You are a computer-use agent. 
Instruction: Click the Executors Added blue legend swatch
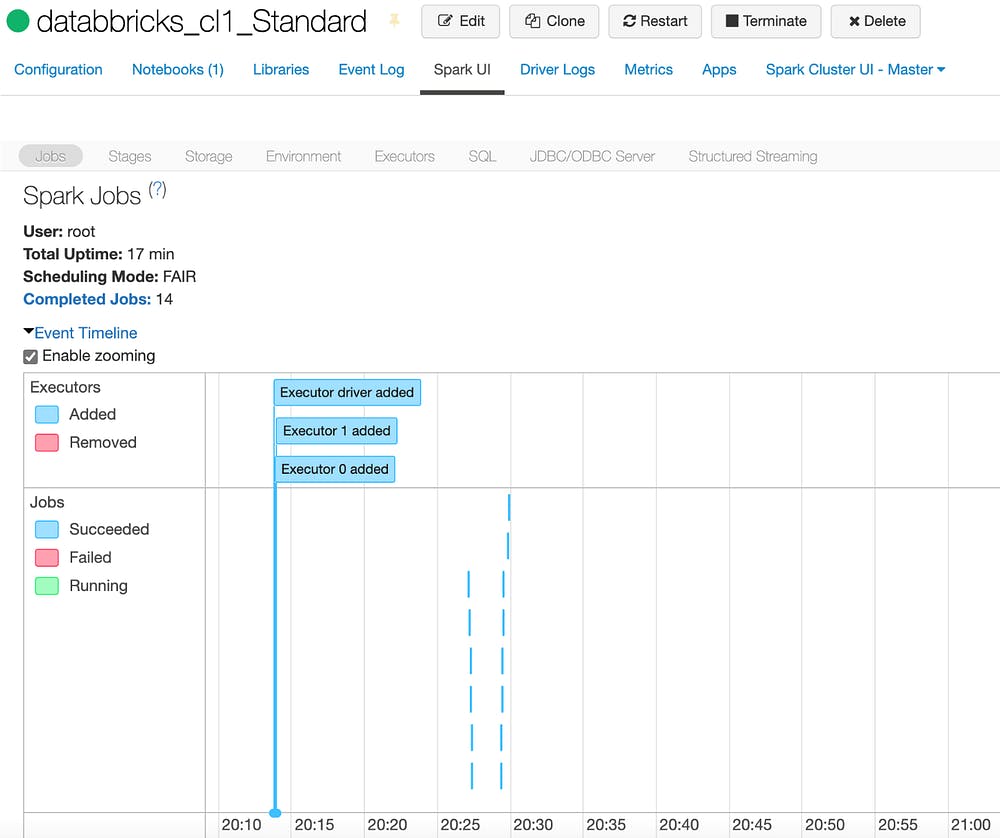pyautogui.click(x=47, y=415)
